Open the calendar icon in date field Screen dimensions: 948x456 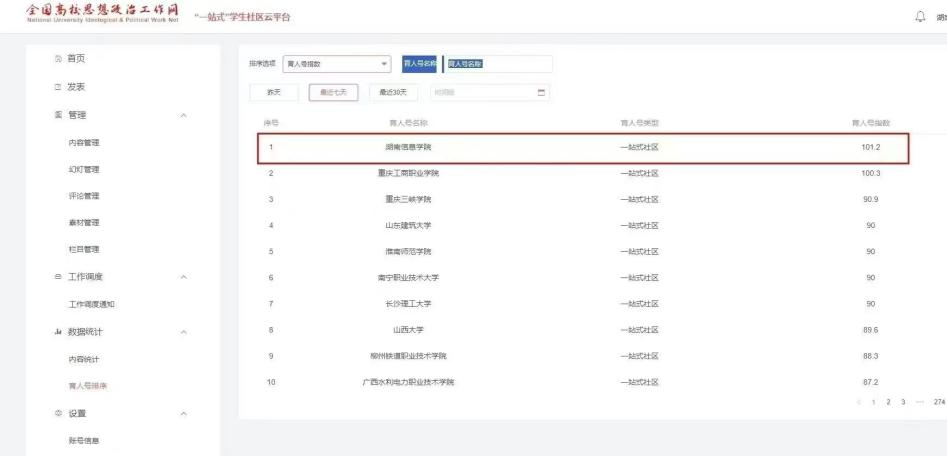pyautogui.click(x=542, y=93)
